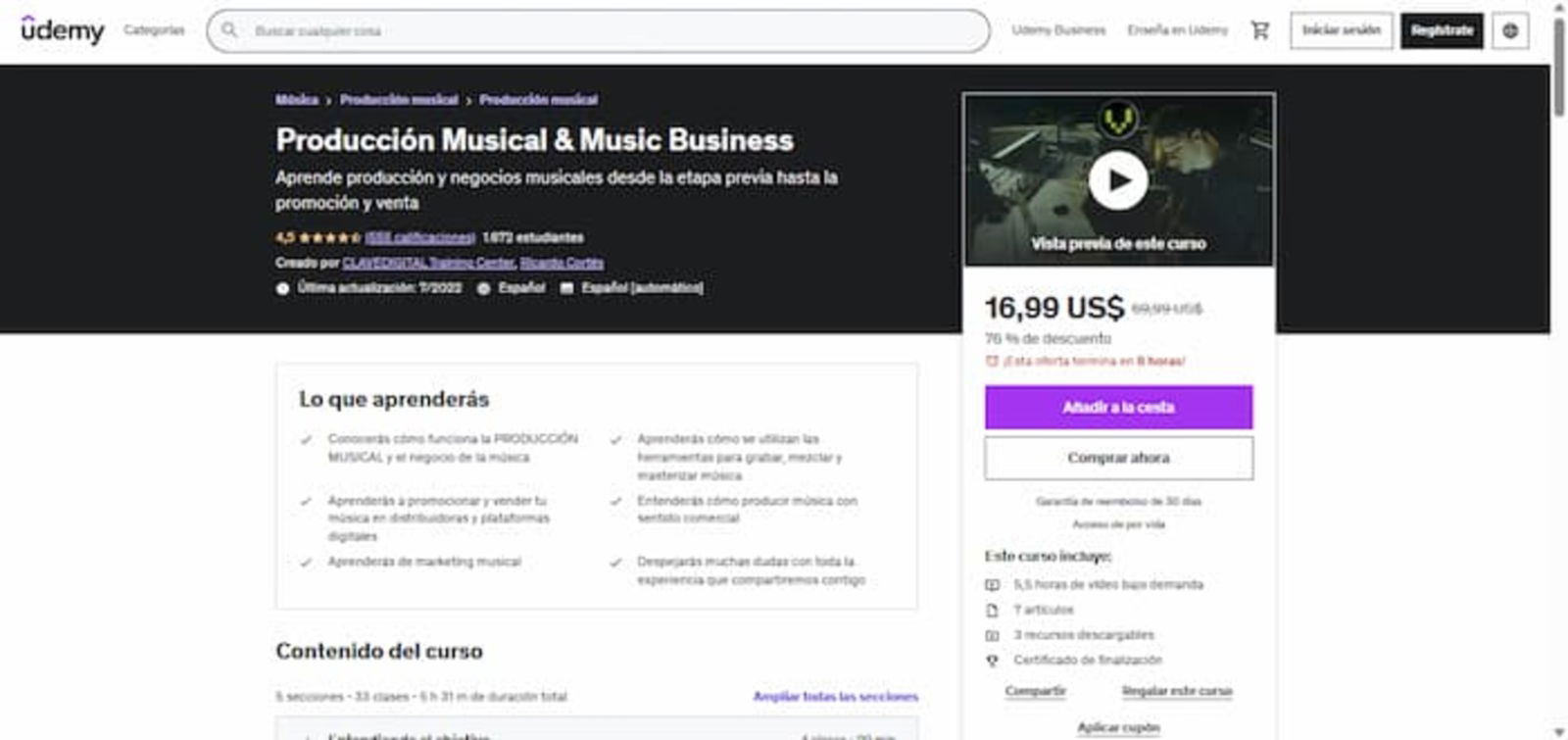Open Ricardo Cortés instructor link

click(x=562, y=263)
